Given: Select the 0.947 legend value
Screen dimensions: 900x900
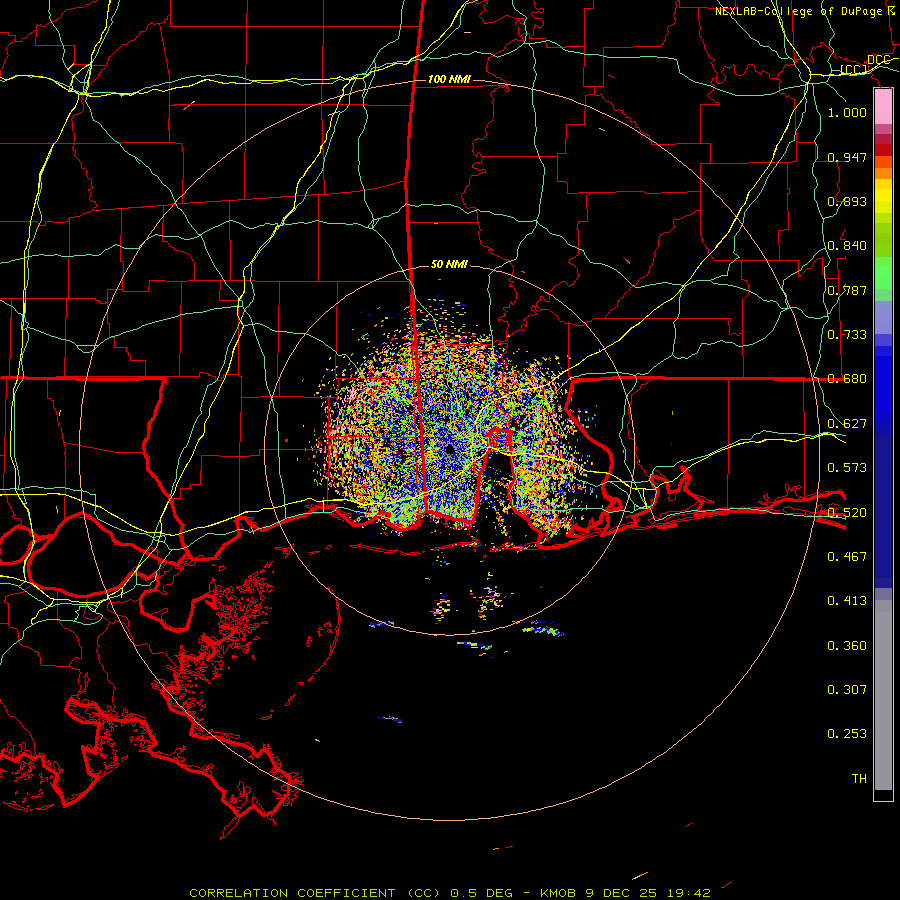Looking at the screenshot, I should 847,157.
